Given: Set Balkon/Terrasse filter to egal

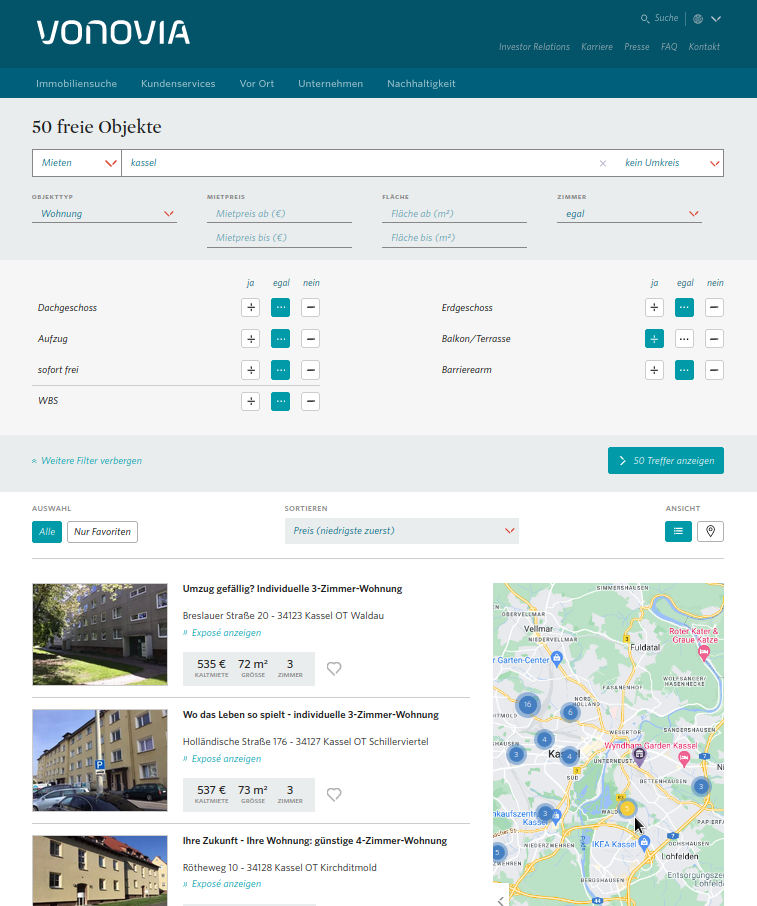Looking at the screenshot, I should click(x=684, y=339).
